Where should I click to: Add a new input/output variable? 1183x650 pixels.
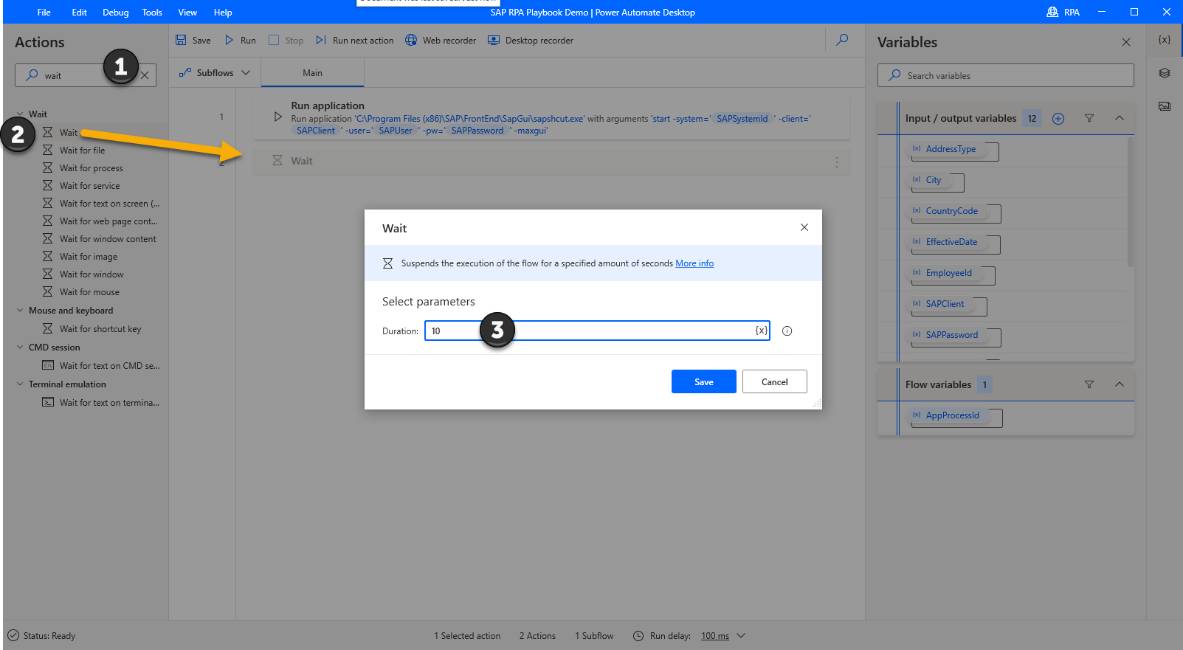tap(1058, 118)
